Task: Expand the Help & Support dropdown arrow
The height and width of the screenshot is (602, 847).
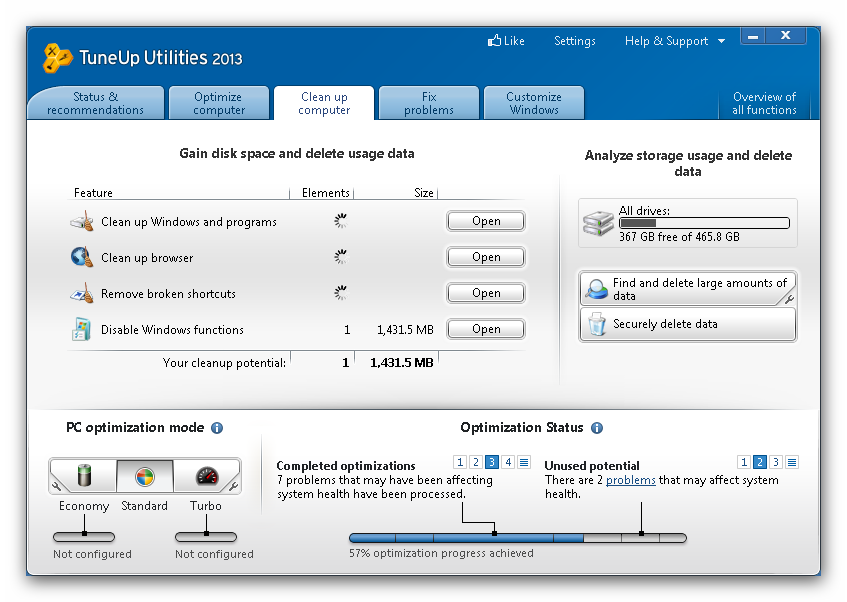Action: (721, 41)
